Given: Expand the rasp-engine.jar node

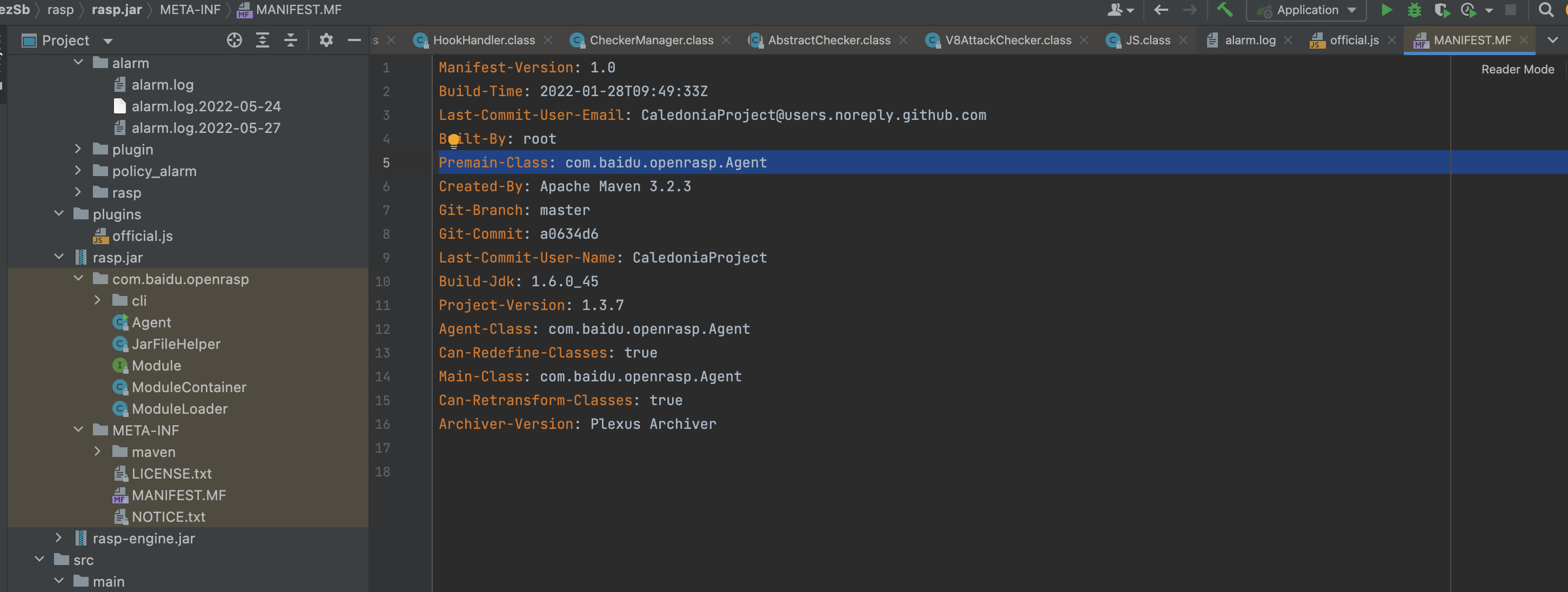Looking at the screenshot, I should 58,538.
